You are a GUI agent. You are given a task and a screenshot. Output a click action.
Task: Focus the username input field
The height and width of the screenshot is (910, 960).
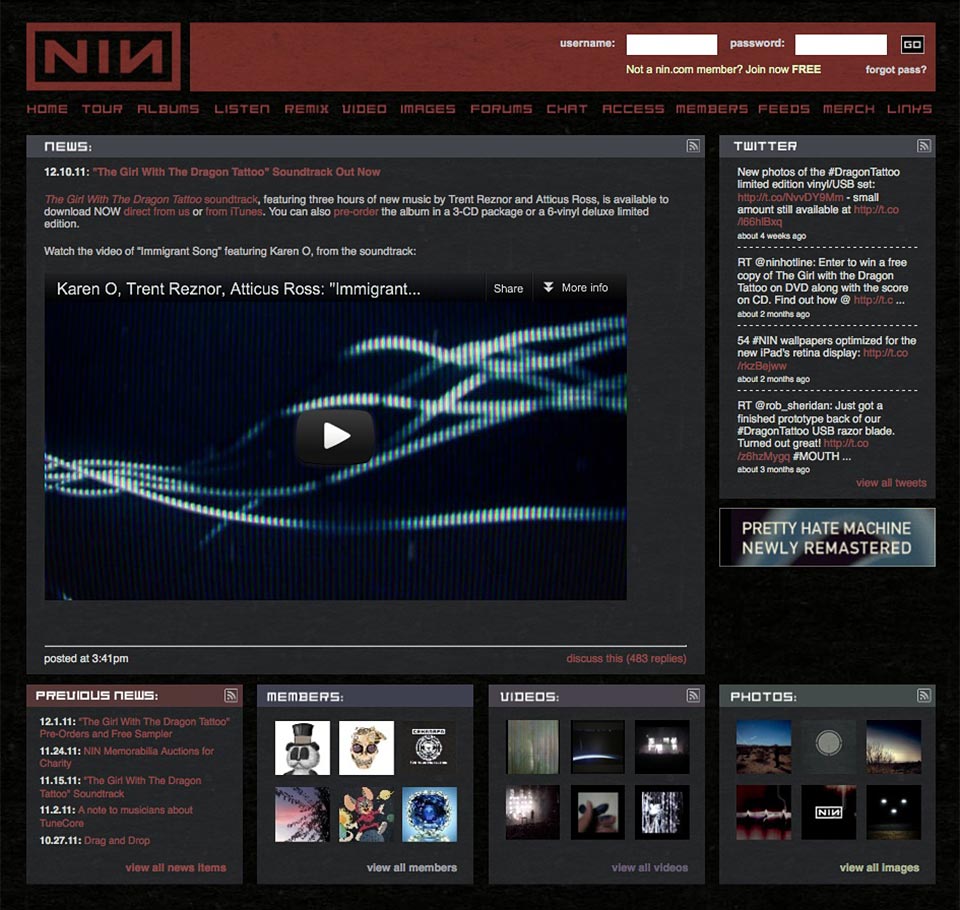(672, 44)
